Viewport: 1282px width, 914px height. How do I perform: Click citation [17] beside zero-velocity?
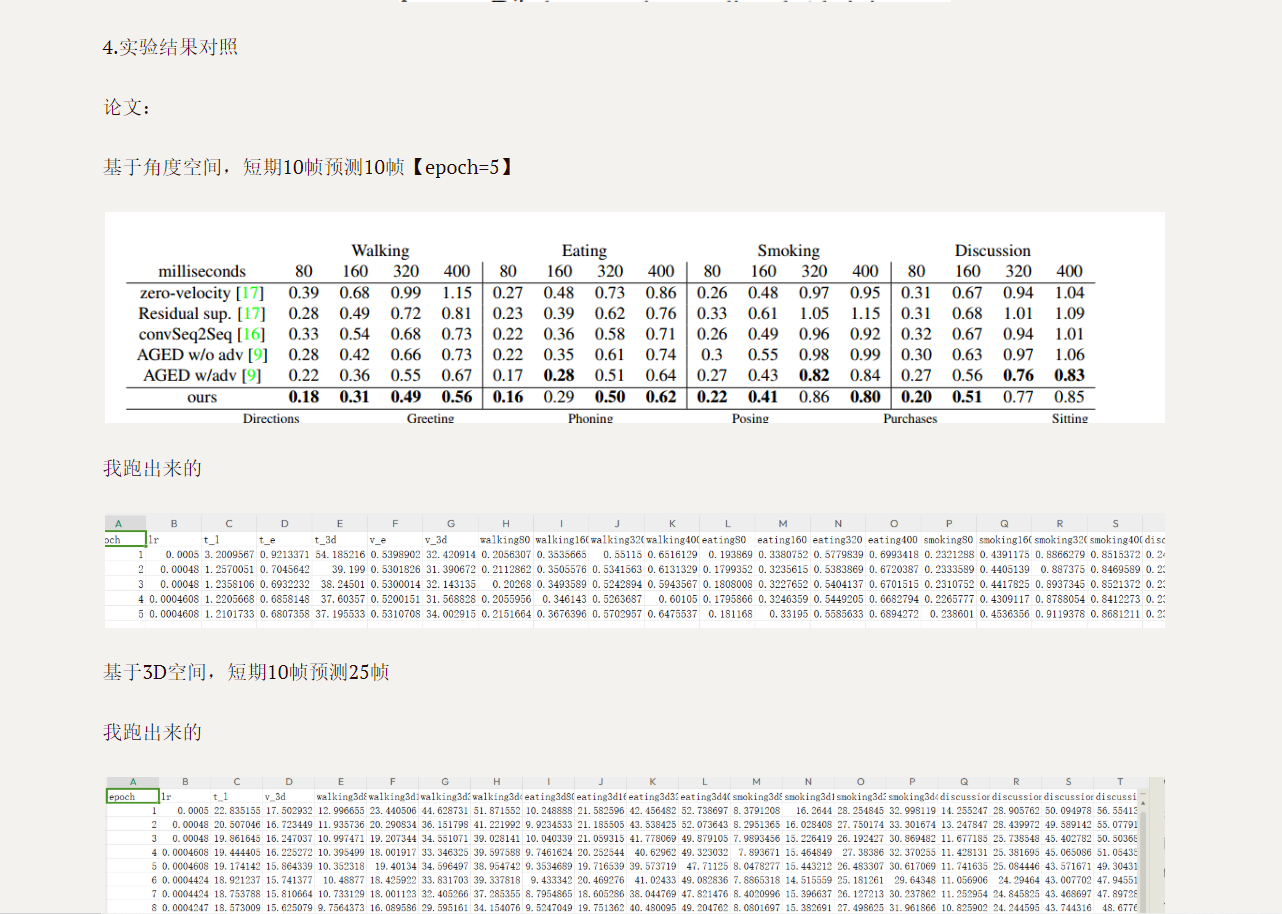250,292
